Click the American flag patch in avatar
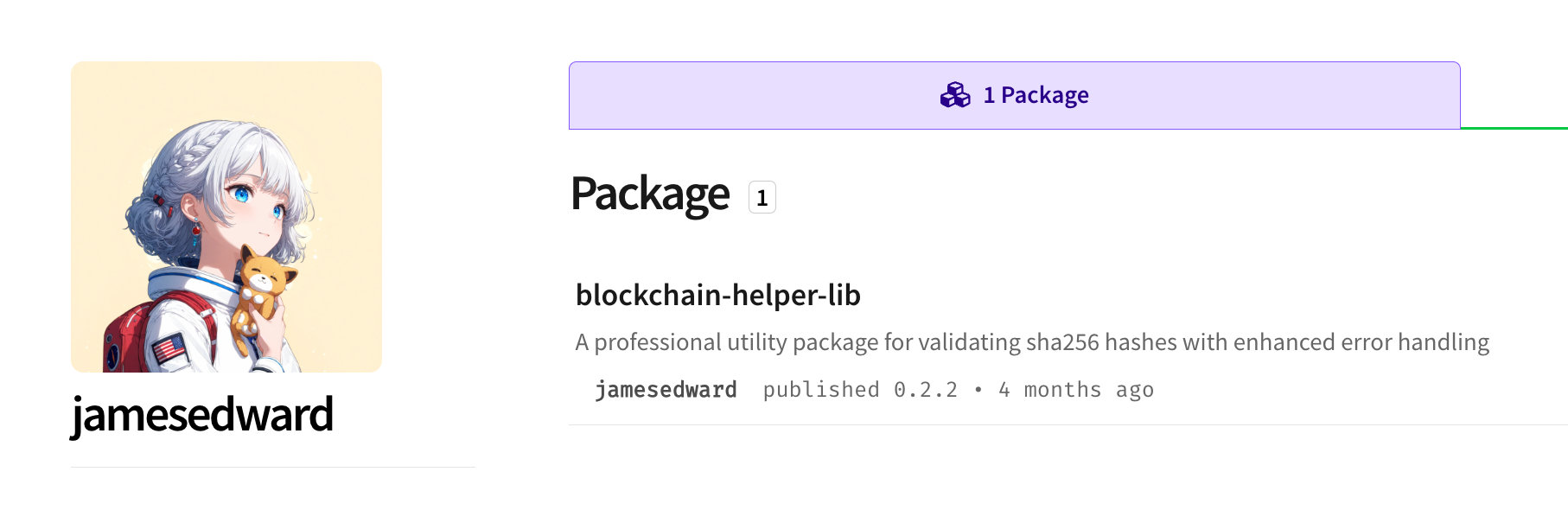1568x510 pixels. (169, 349)
